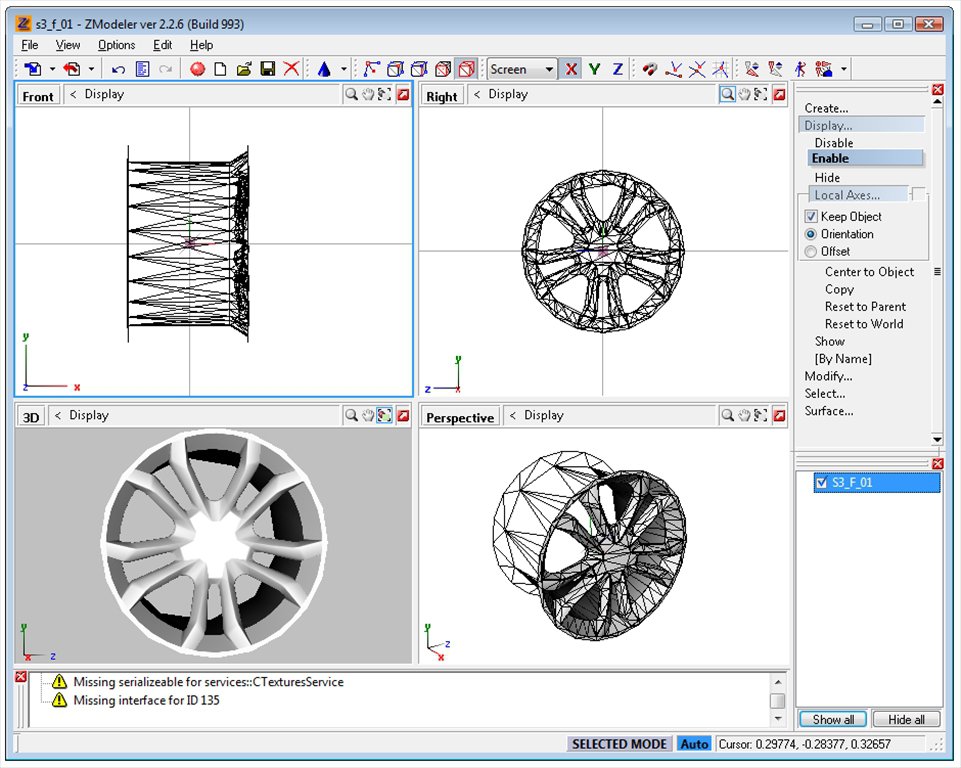Choose the Reset to World command

tap(864, 324)
